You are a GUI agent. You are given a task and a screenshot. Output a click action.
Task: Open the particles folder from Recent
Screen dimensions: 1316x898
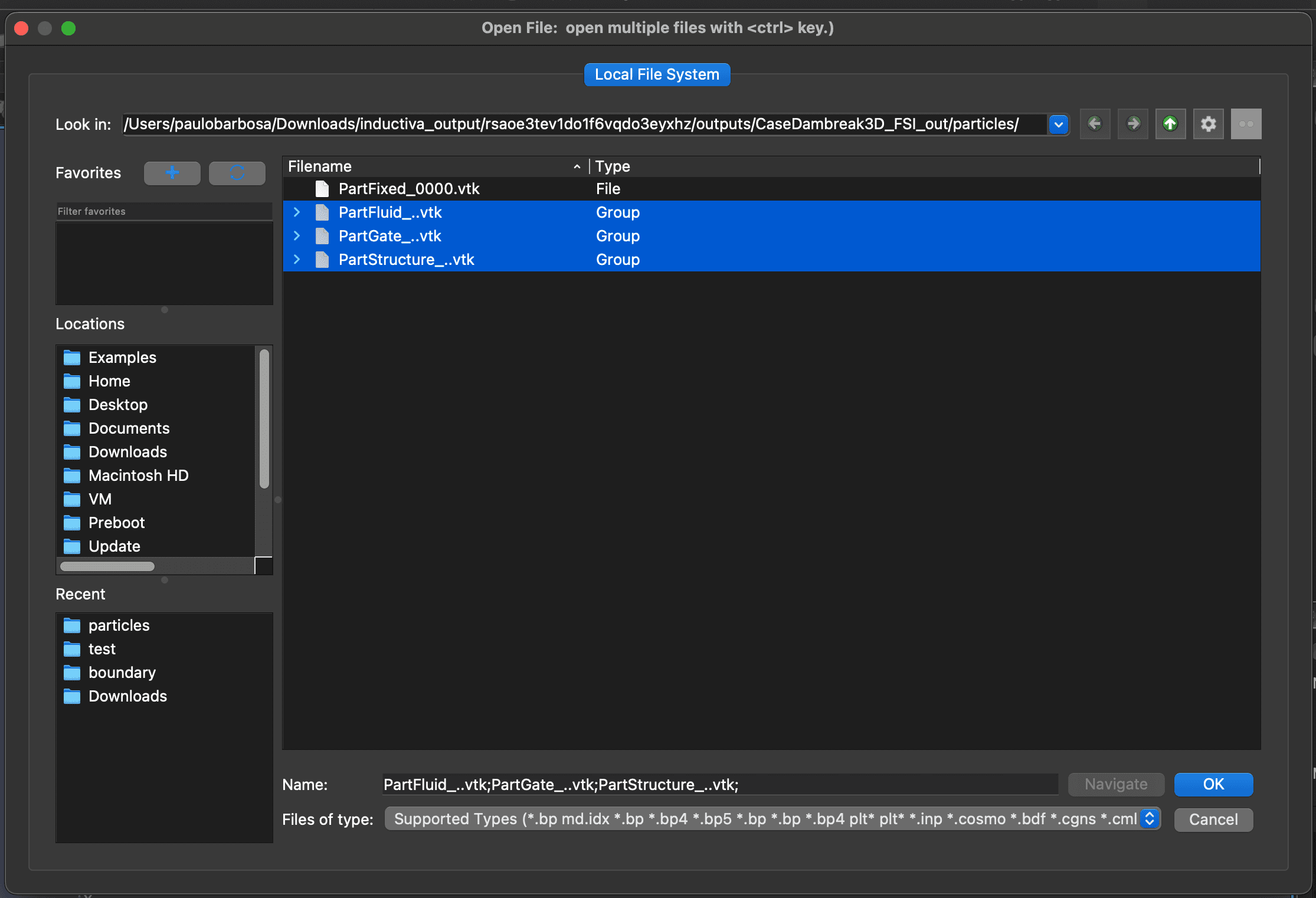[119, 625]
